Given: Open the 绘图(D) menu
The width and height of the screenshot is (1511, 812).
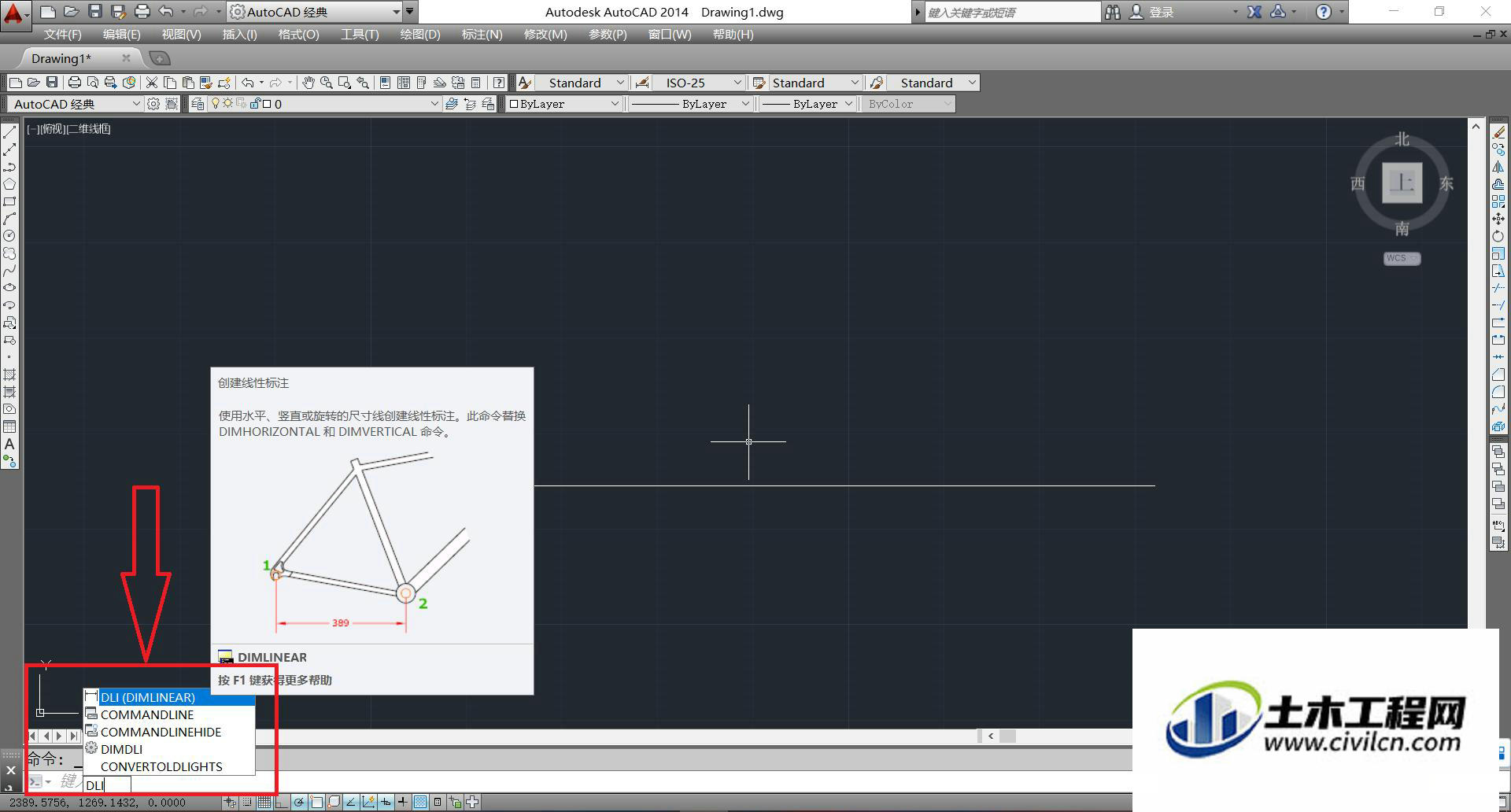Looking at the screenshot, I should [x=420, y=35].
